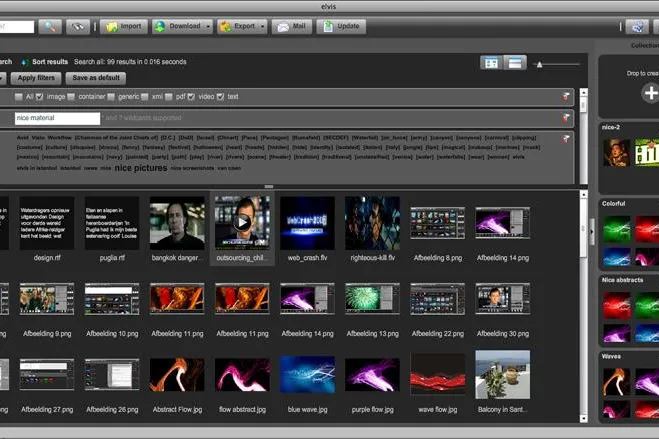
Task: Click the 'nice material' filter text field
Action: [x=58, y=118]
